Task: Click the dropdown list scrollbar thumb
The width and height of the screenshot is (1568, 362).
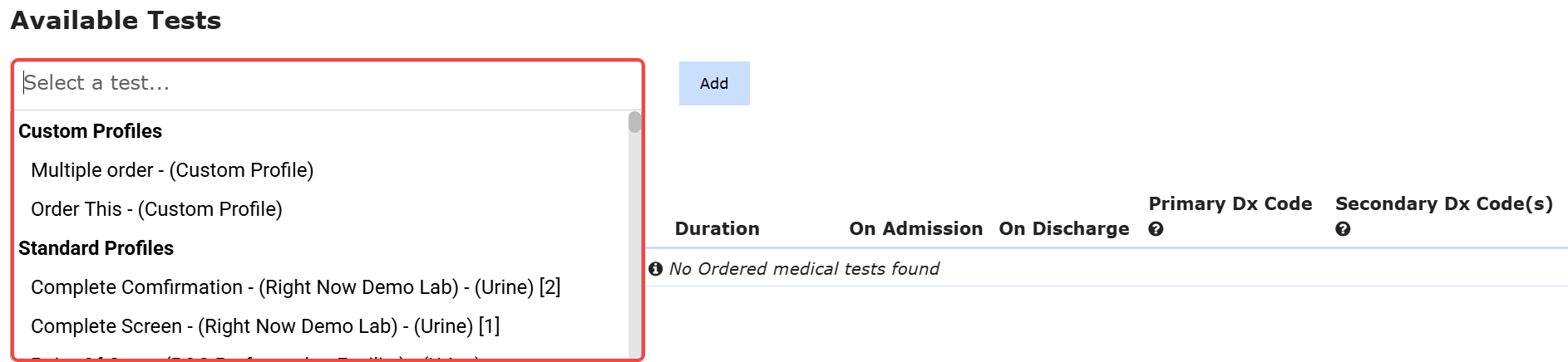Action: click(x=634, y=123)
